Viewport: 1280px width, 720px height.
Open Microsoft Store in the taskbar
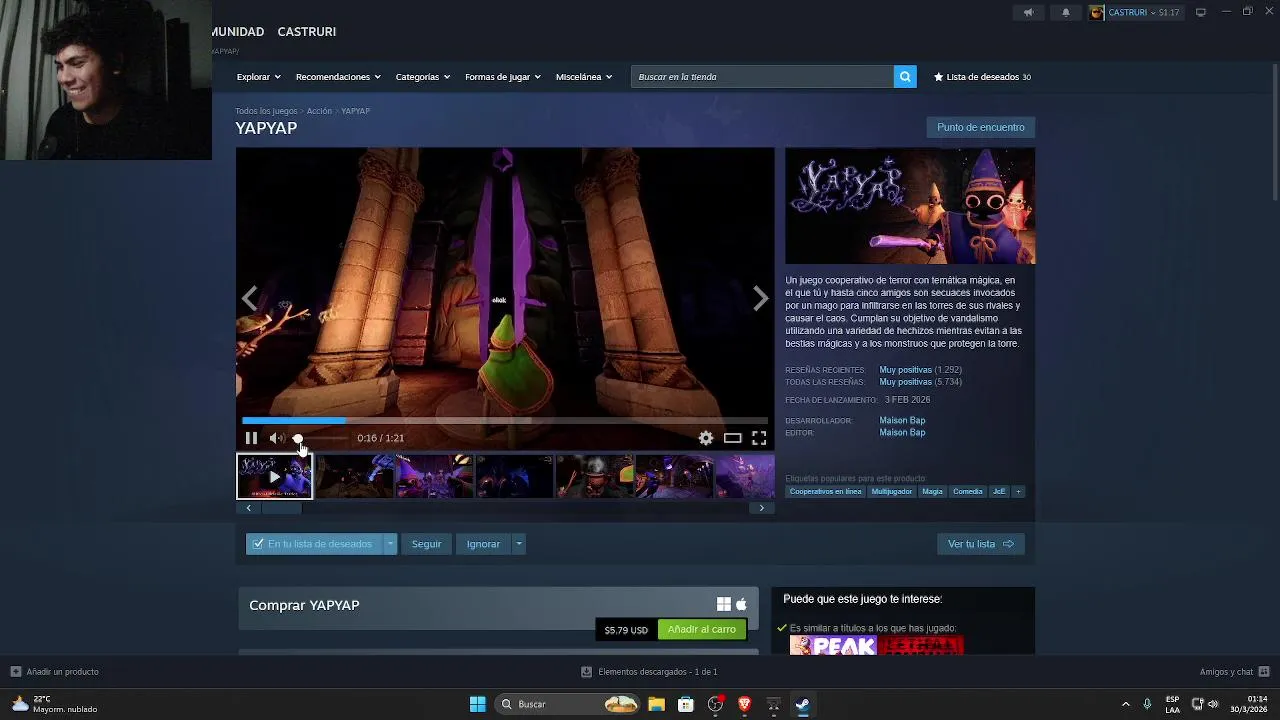click(x=686, y=704)
